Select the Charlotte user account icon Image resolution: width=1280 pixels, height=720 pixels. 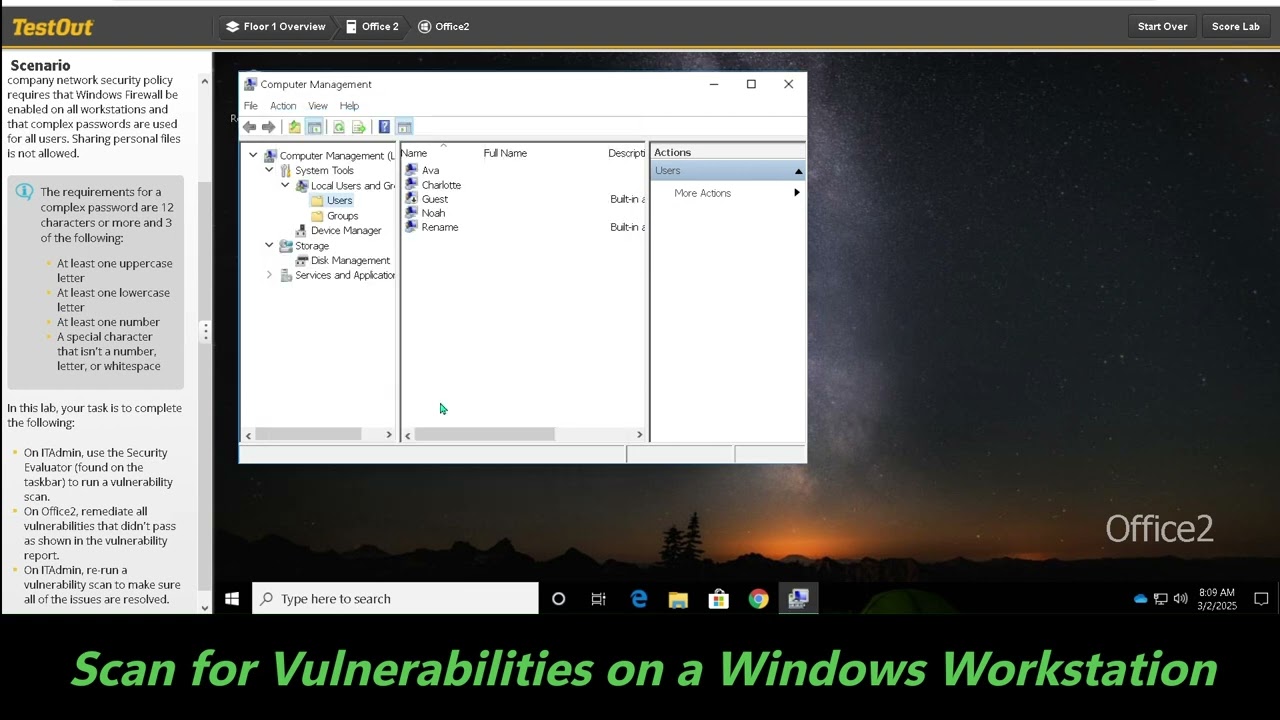[x=411, y=185]
